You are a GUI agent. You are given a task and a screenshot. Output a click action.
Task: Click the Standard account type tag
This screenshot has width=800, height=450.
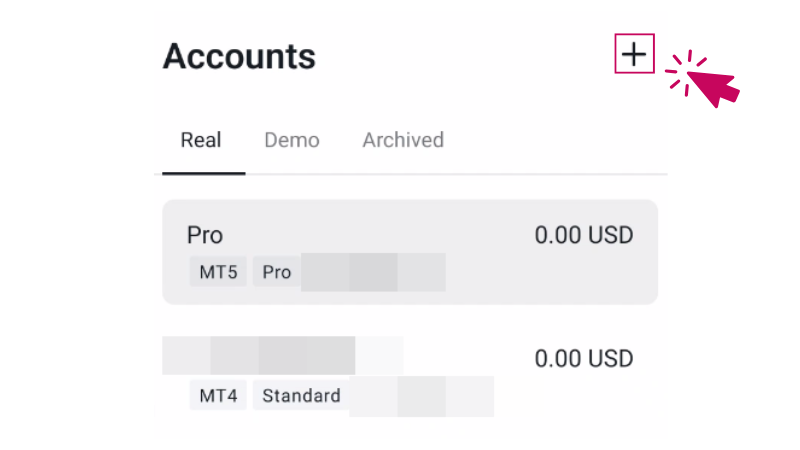(301, 396)
